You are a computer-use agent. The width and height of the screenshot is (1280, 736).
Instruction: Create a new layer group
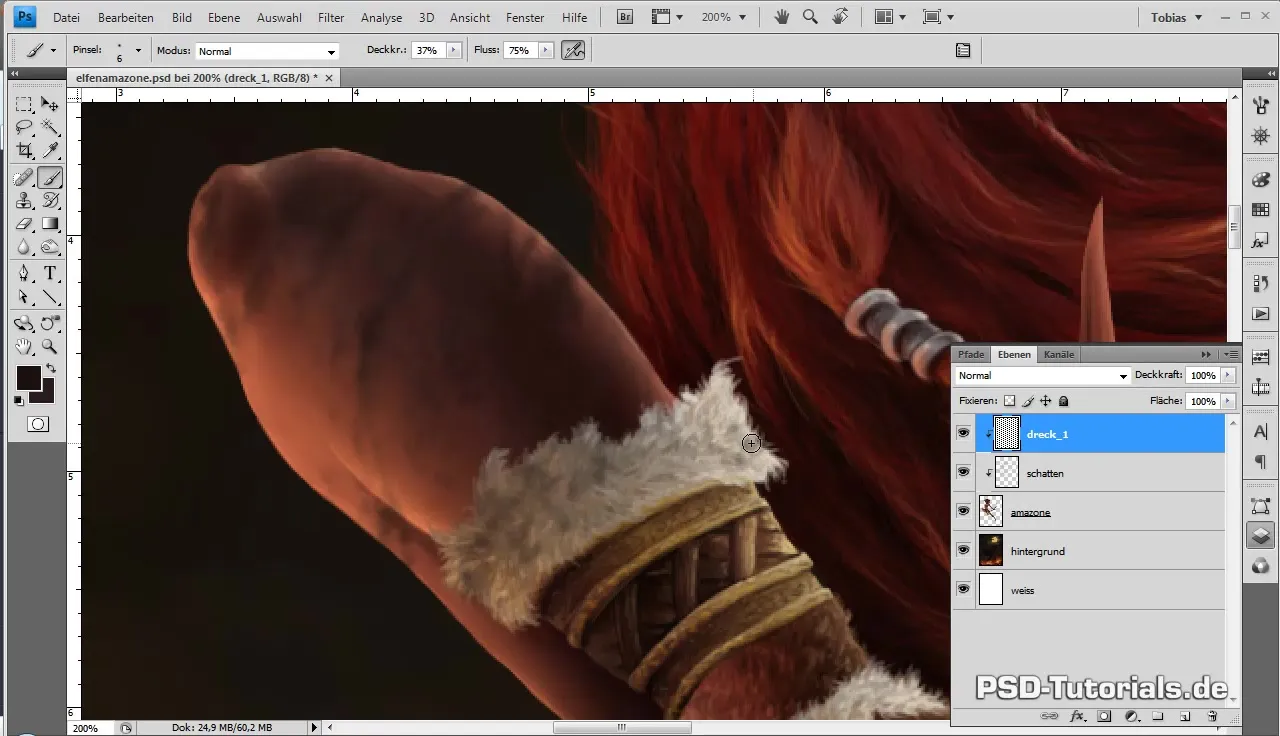tap(1158, 716)
